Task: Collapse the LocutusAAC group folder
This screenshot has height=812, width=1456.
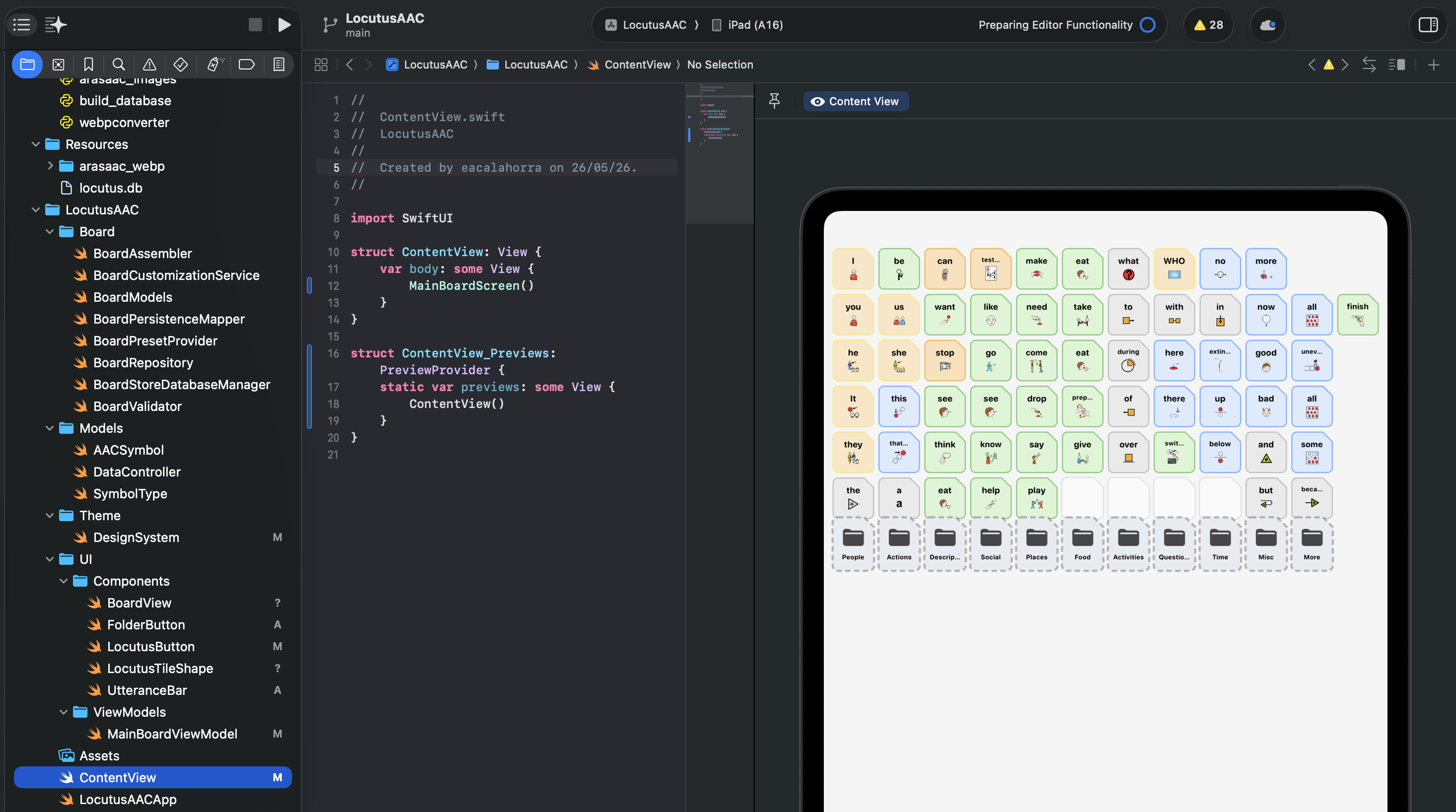Action: (36, 209)
